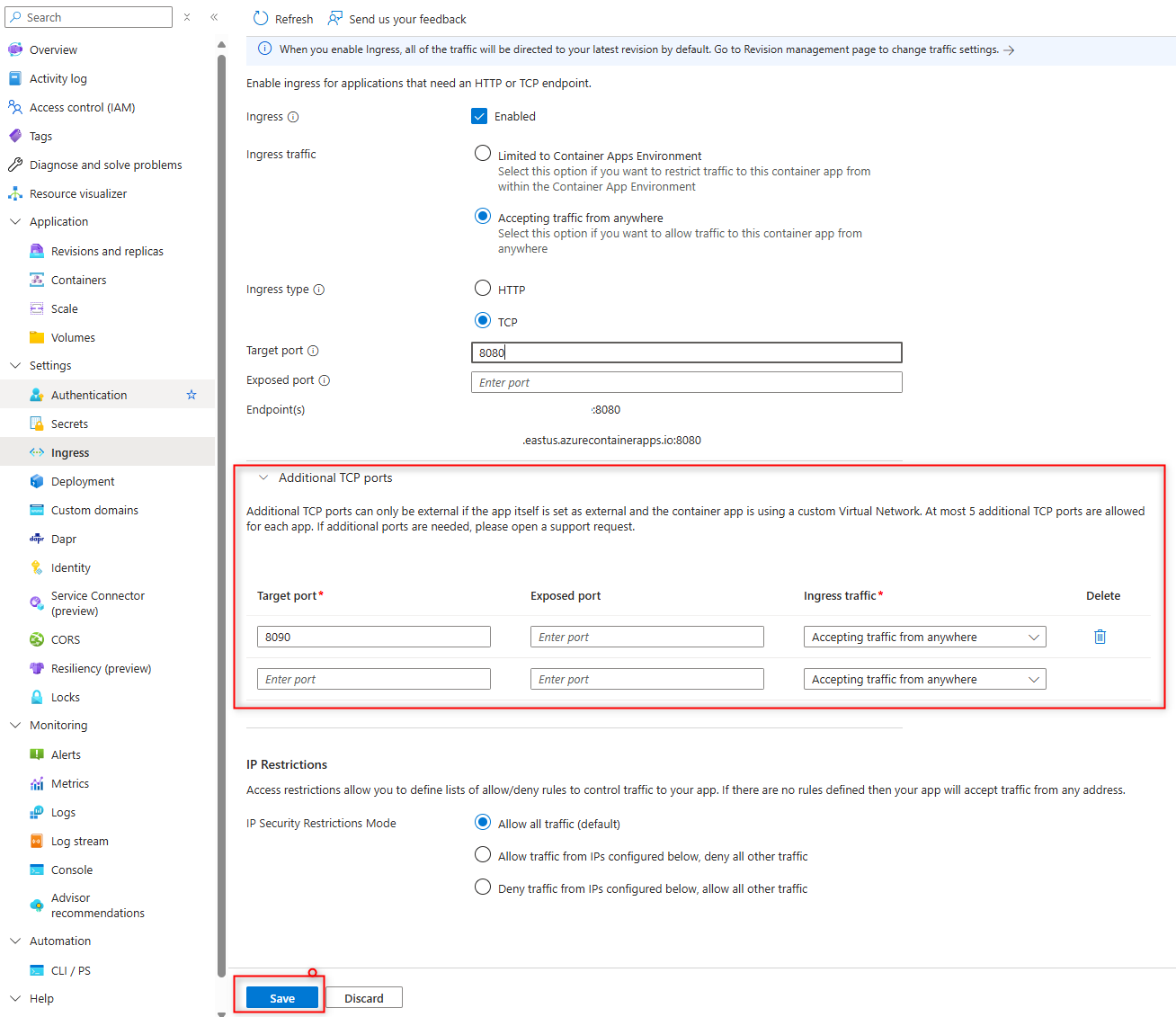The height and width of the screenshot is (1017, 1176).
Task: Collapse the Application menu group
Action: pos(15,221)
